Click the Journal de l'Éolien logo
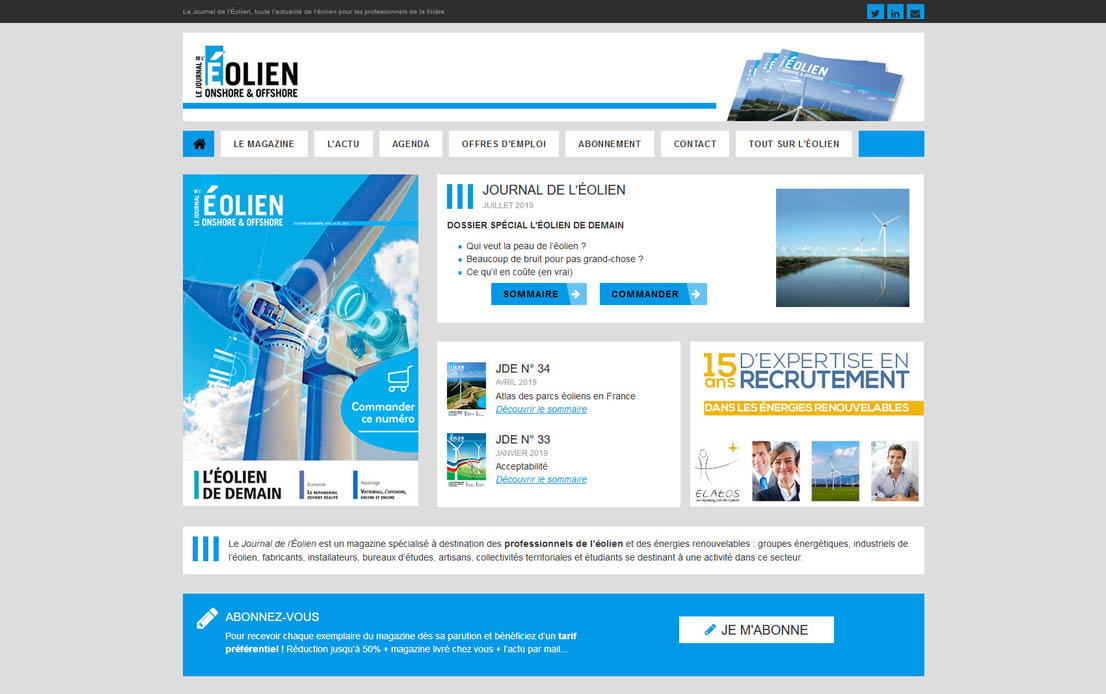The height and width of the screenshot is (694, 1106). click(x=246, y=72)
